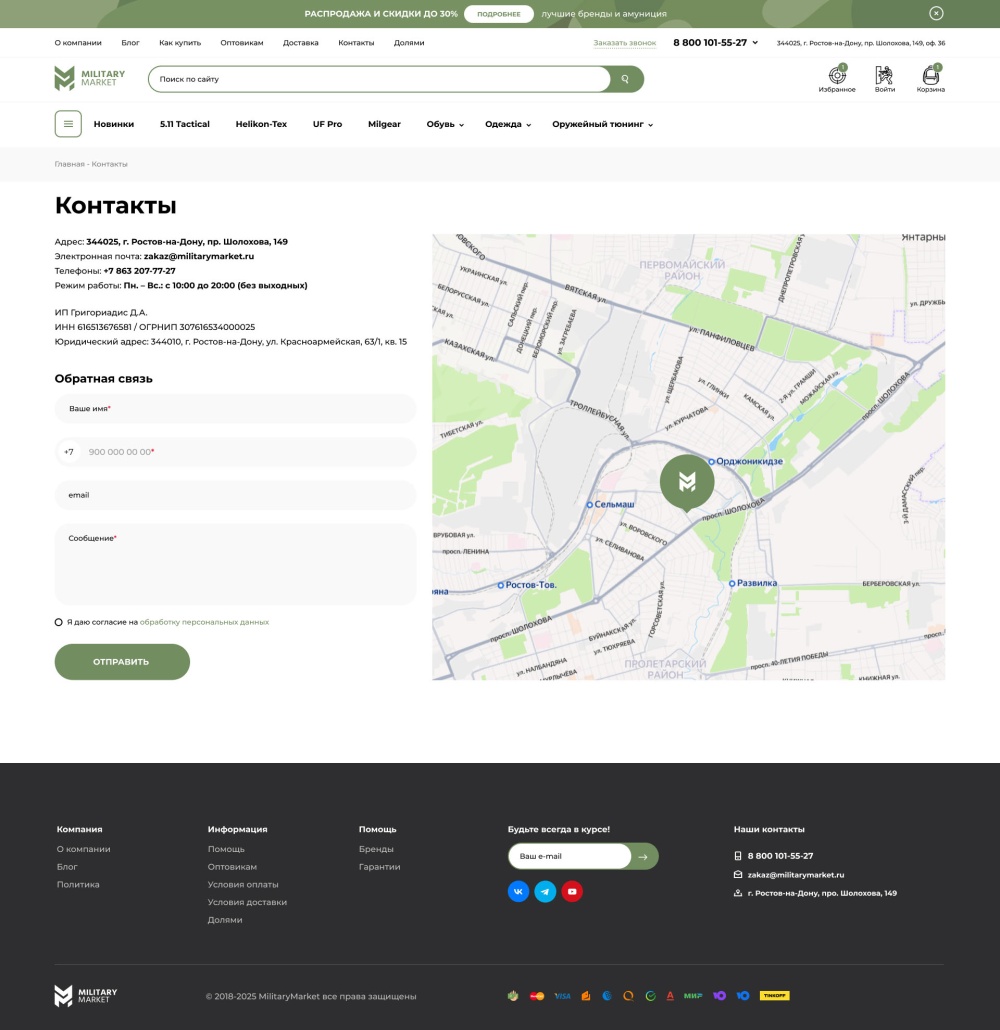Click the search magnifier button
The height and width of the screenshot is (1030, 1000).
(626, 79)
